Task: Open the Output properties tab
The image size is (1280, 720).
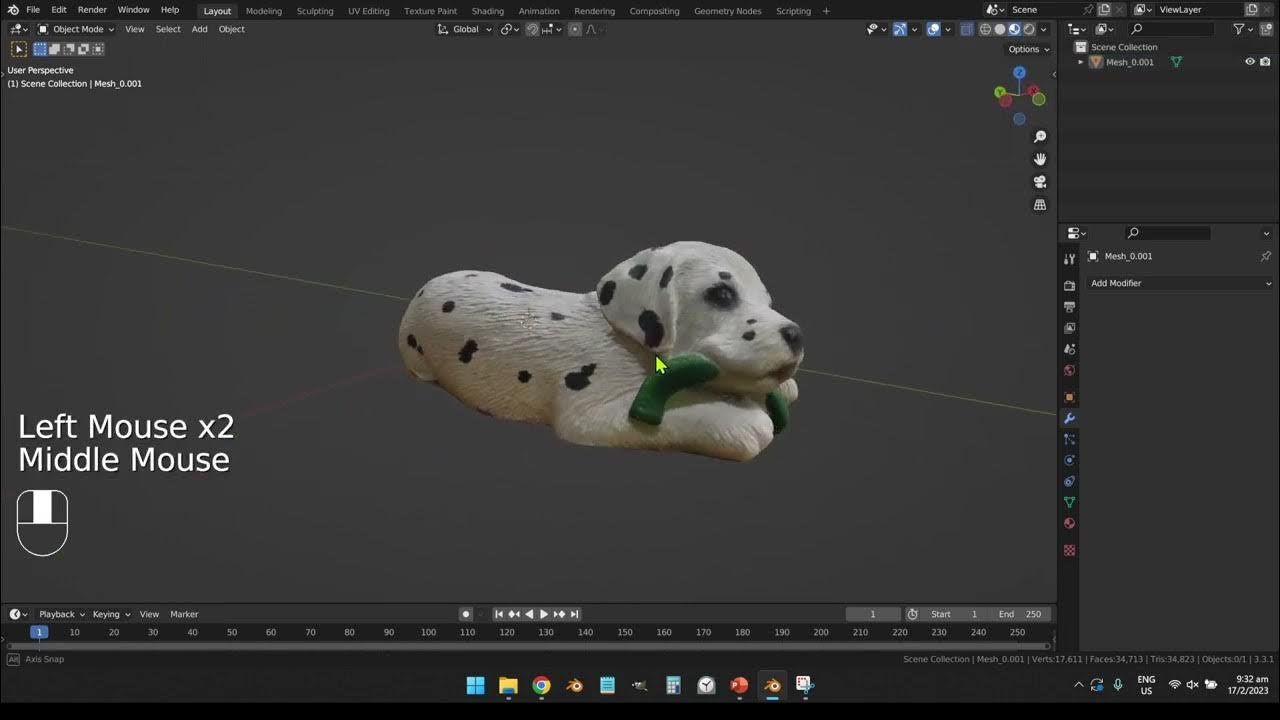Action: [x=1069, y=307]
